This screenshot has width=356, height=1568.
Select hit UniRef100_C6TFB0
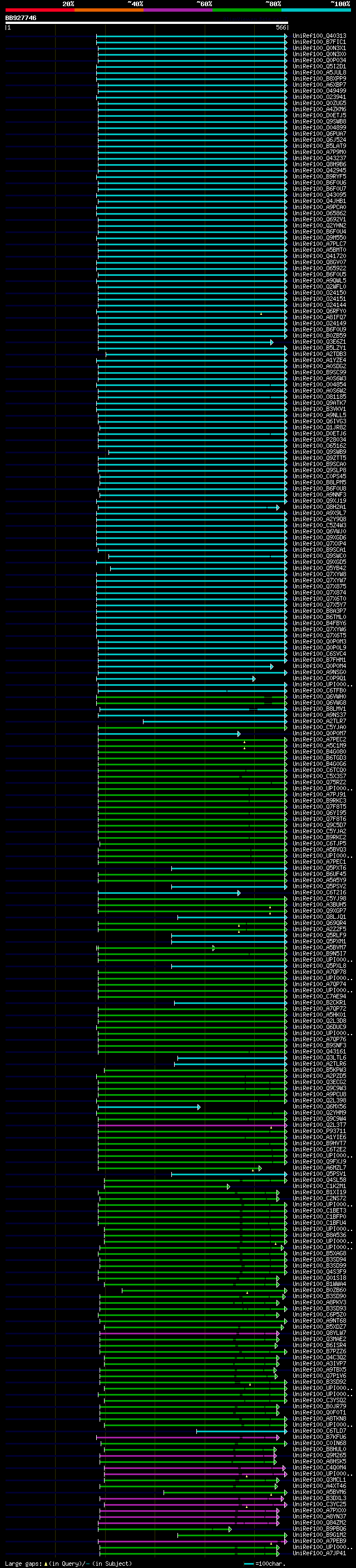(319, 691)
